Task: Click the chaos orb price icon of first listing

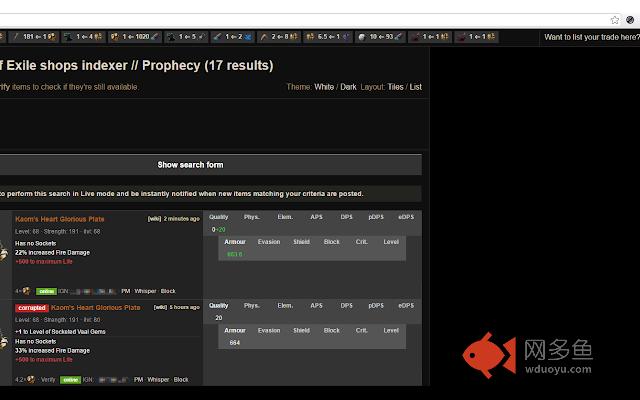Action: coord(27,291)
